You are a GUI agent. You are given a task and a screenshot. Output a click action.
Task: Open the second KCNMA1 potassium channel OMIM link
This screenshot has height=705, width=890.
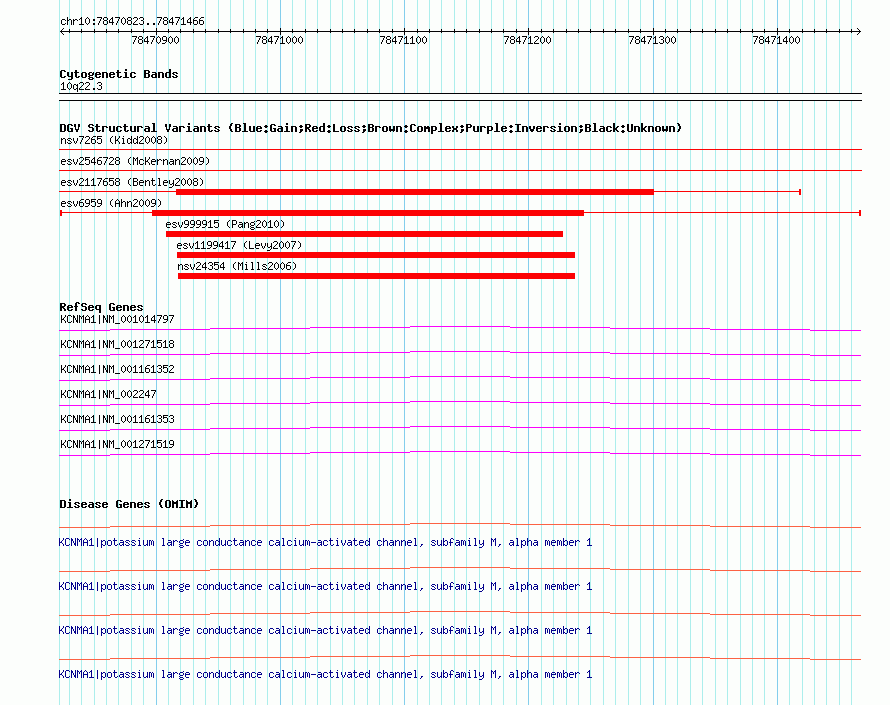point(325,586)
